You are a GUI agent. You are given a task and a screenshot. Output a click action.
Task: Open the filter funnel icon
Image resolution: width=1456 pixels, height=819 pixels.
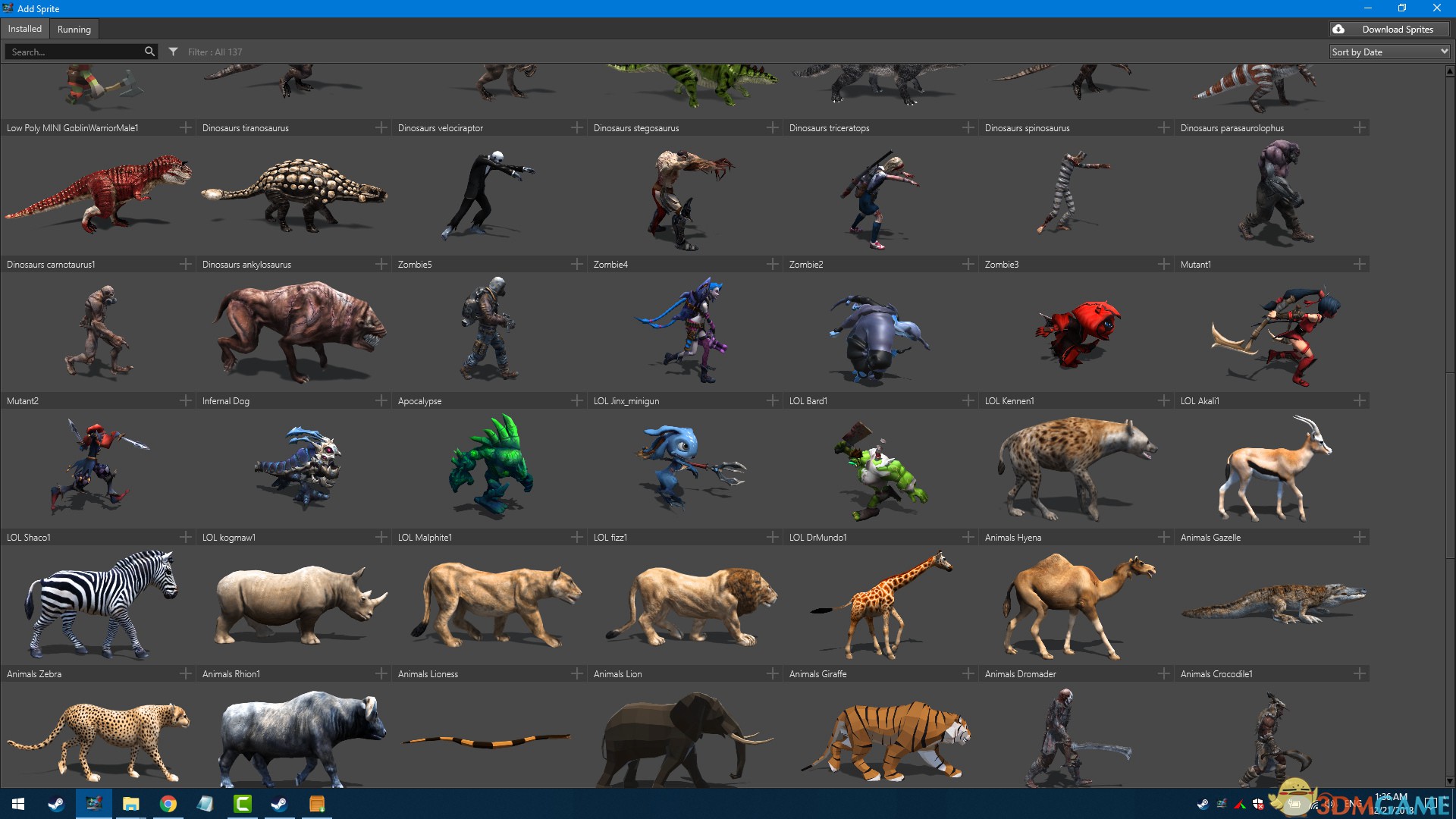click(x=173, y=52)
